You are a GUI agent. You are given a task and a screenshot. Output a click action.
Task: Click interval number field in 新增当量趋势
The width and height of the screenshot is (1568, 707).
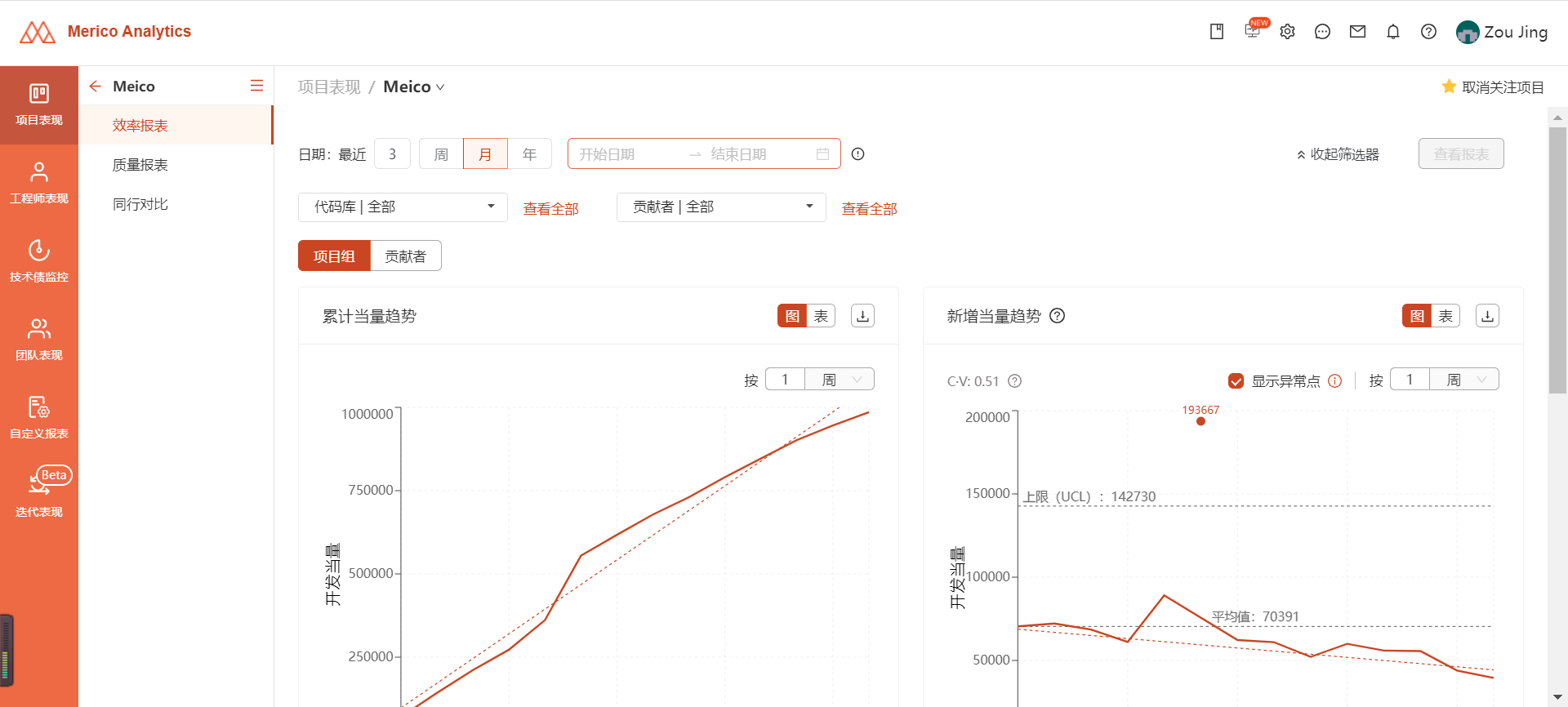(x=1410, y=379)
